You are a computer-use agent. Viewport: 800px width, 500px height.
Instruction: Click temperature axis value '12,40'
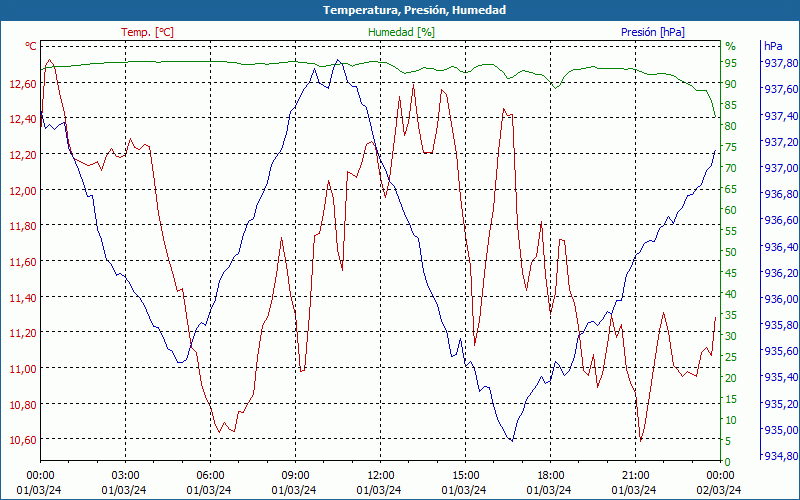(23, 119)
